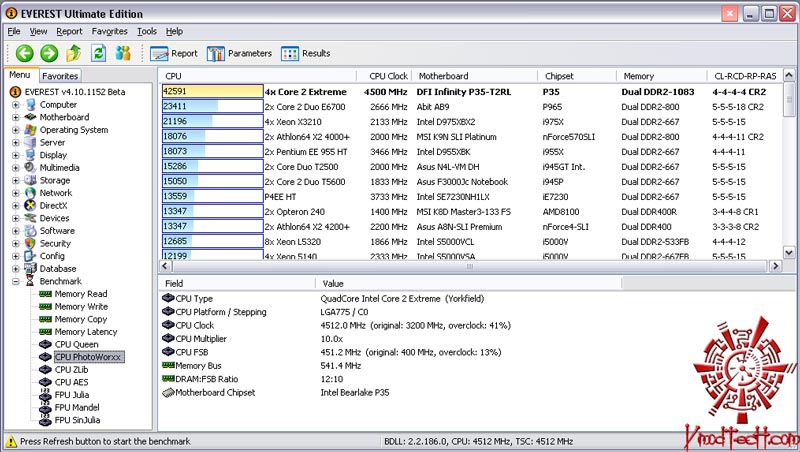Select FPU Julia benchmark
The image size is (800, 452).
point(72,395)
